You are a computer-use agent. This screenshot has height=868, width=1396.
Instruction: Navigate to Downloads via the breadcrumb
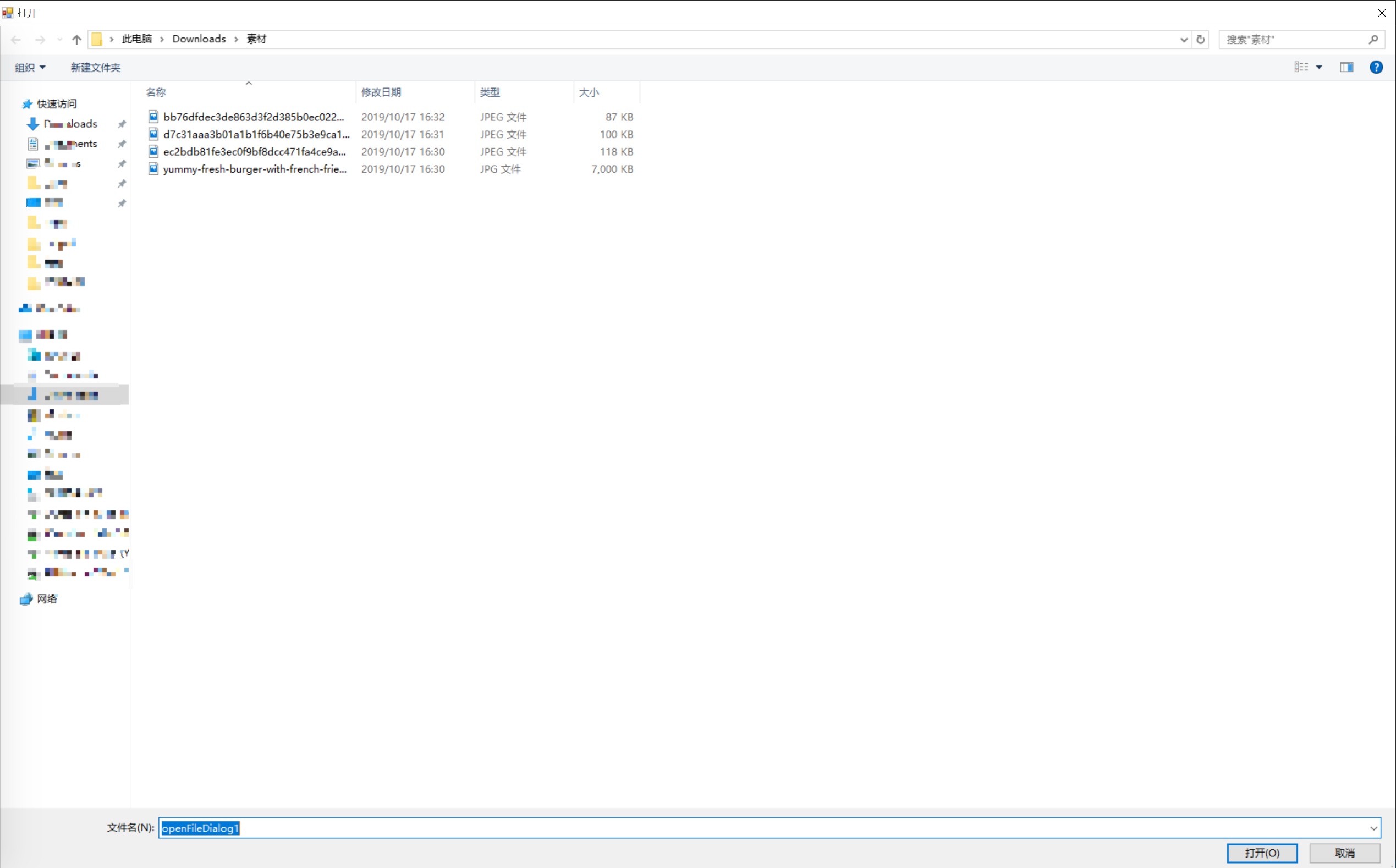click(x=199, y=38)
